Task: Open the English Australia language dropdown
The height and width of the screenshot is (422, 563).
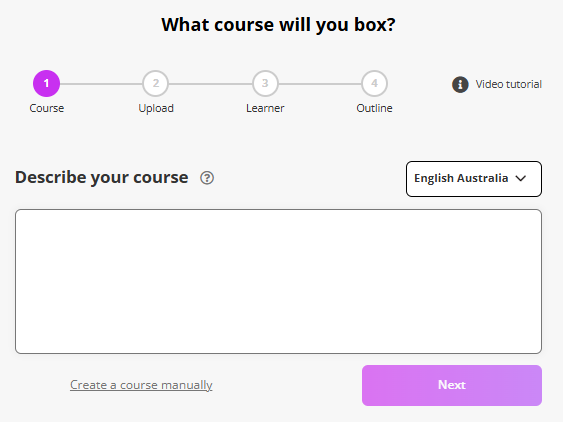Action: (x=474, y=179)
